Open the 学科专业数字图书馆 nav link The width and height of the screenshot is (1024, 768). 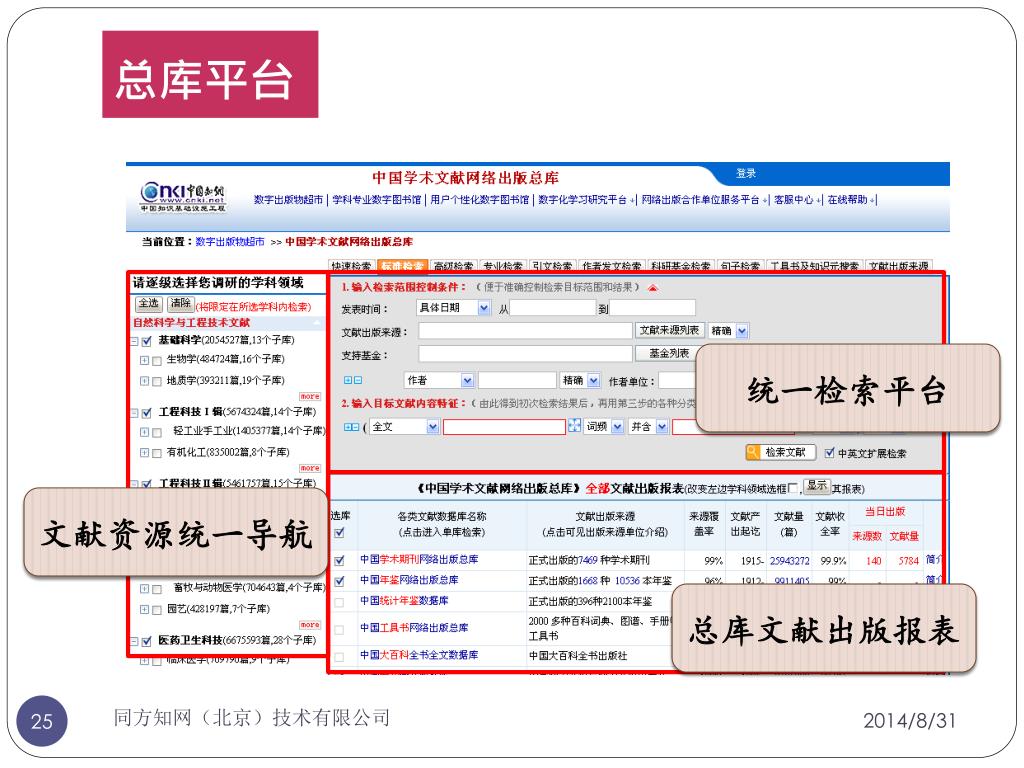coord(376,200)
